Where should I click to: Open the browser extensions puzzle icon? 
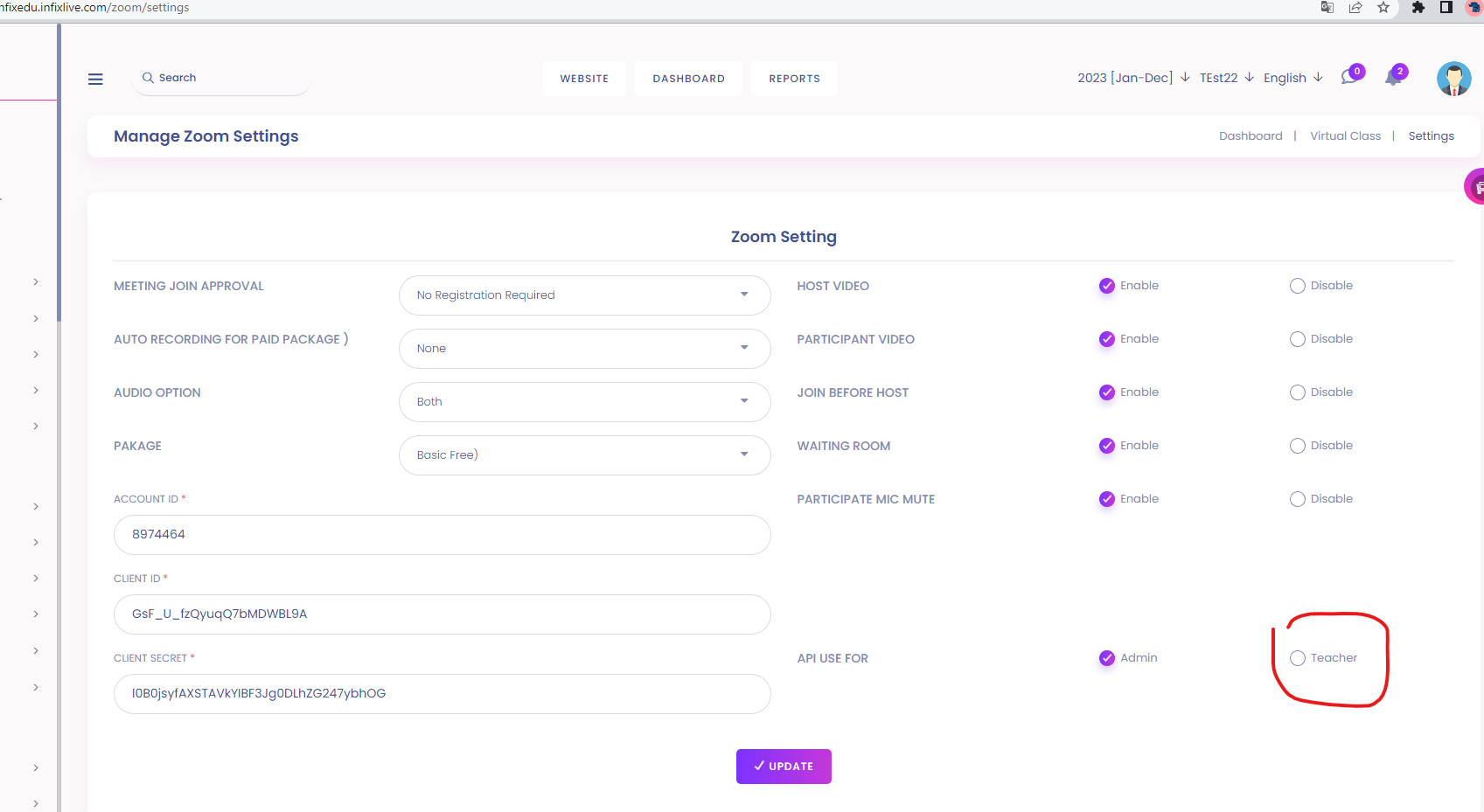tap(1418, 8)
